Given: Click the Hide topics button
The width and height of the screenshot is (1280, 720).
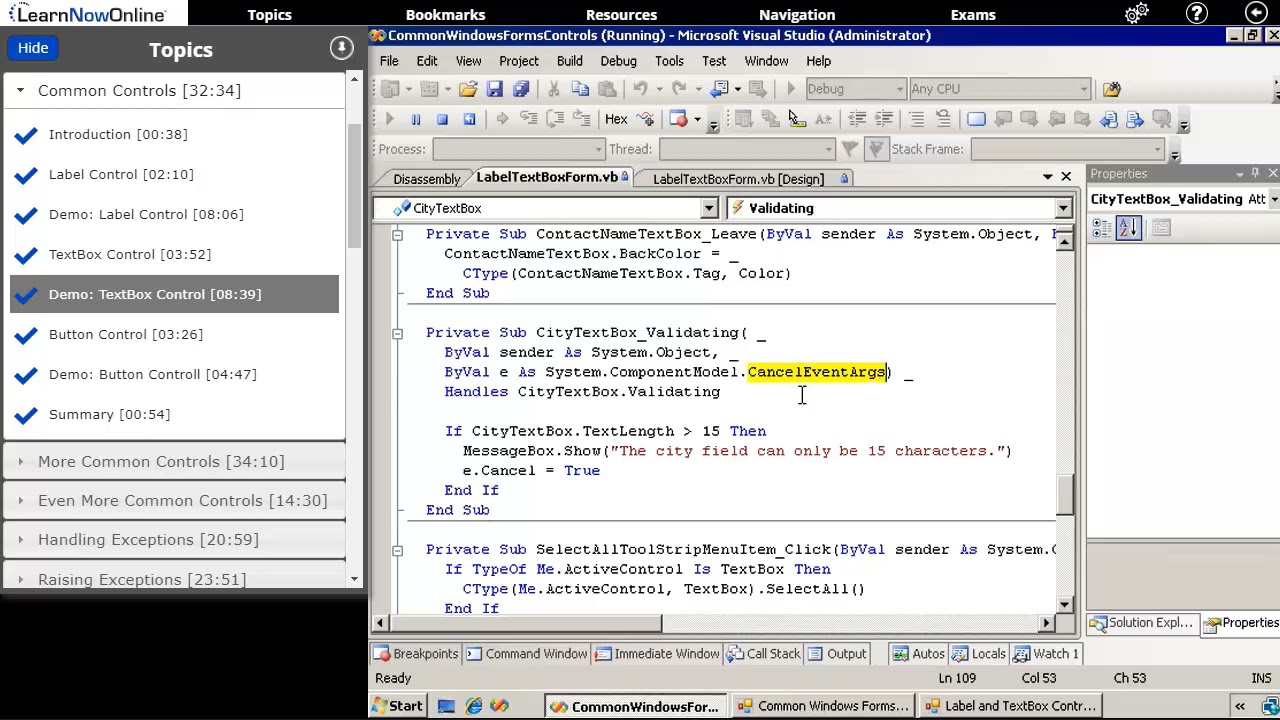Looking at the screenshot, I should tap(33, 48).
